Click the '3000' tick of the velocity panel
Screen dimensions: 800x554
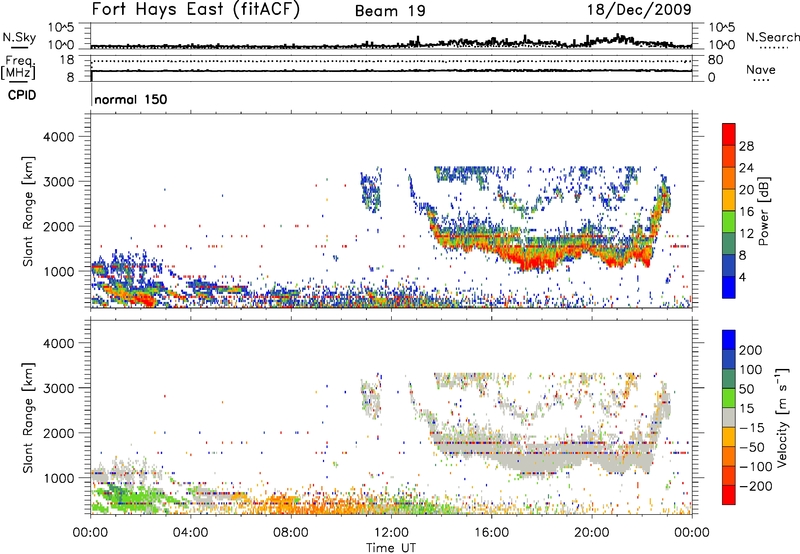click(58, 388)
